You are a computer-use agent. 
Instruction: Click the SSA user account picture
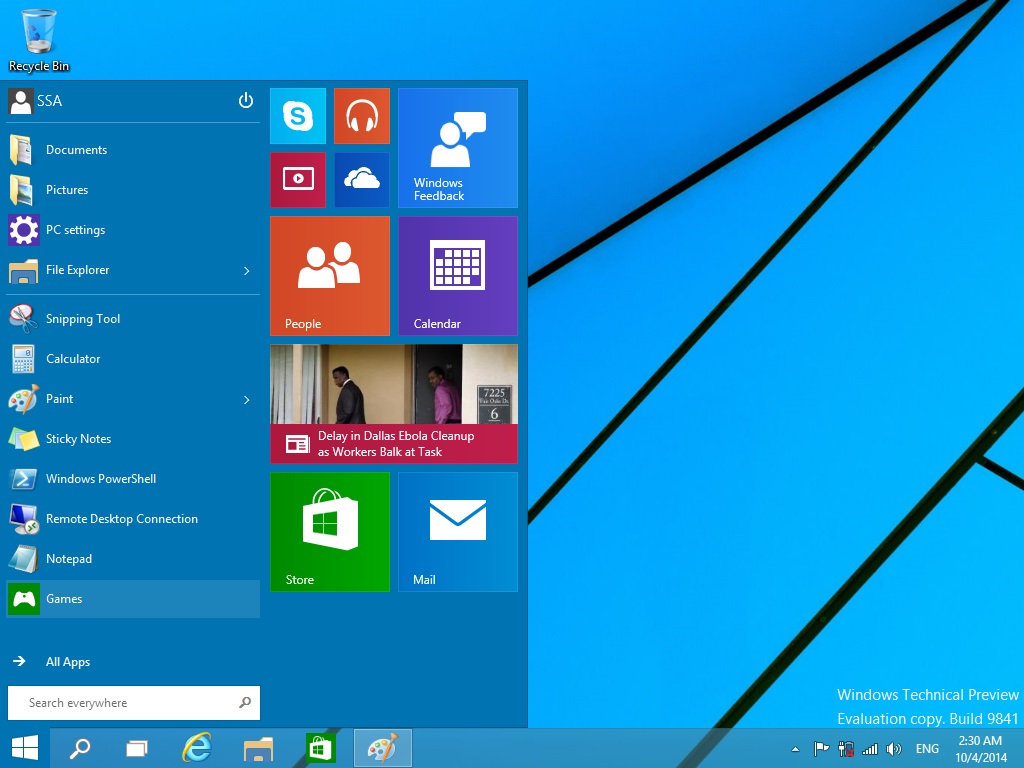pos(20,101)
